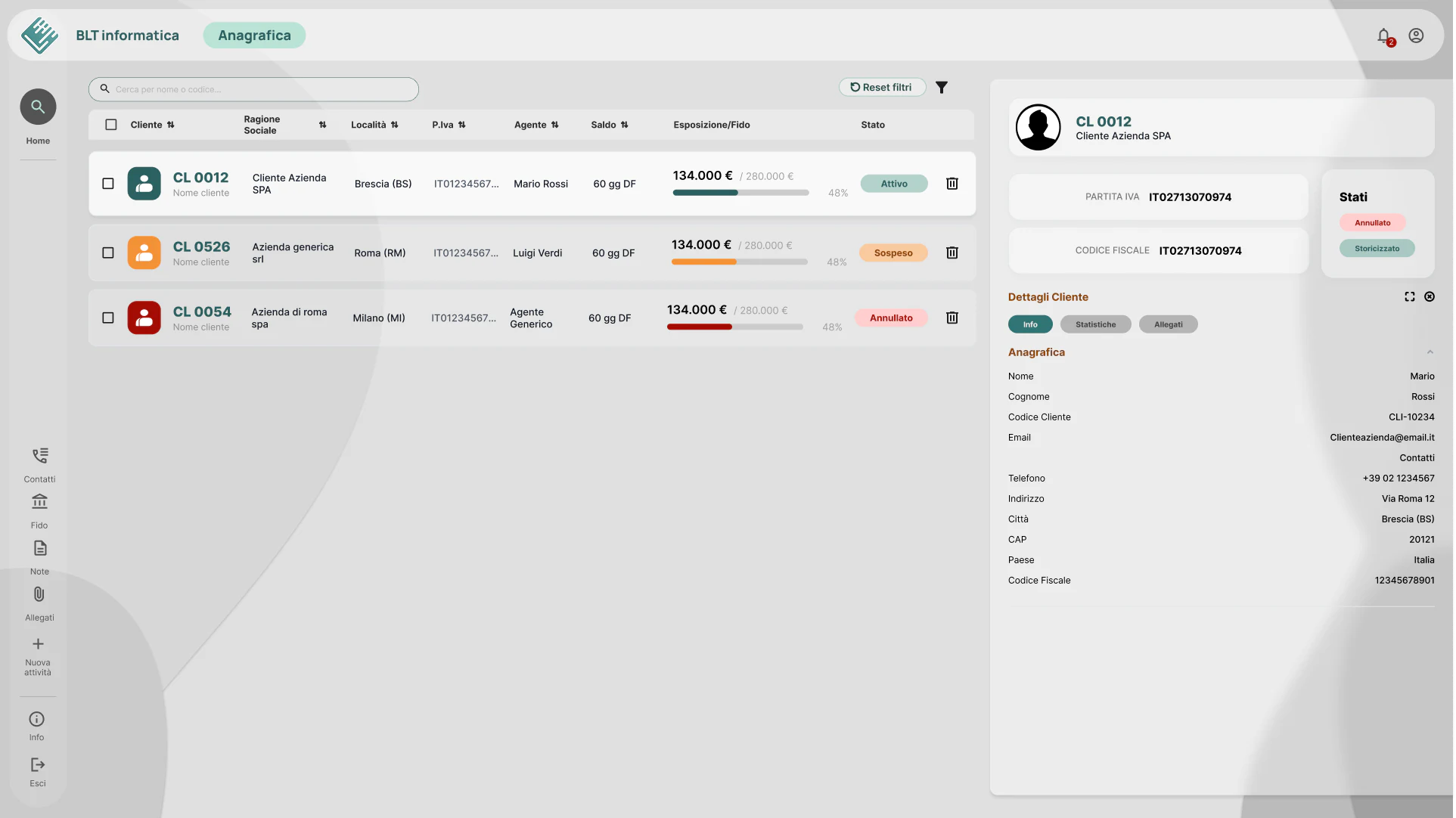1456x818 pixels.
Task: Click the email Clienteazienda@email.it
Action: point(1382,438)
